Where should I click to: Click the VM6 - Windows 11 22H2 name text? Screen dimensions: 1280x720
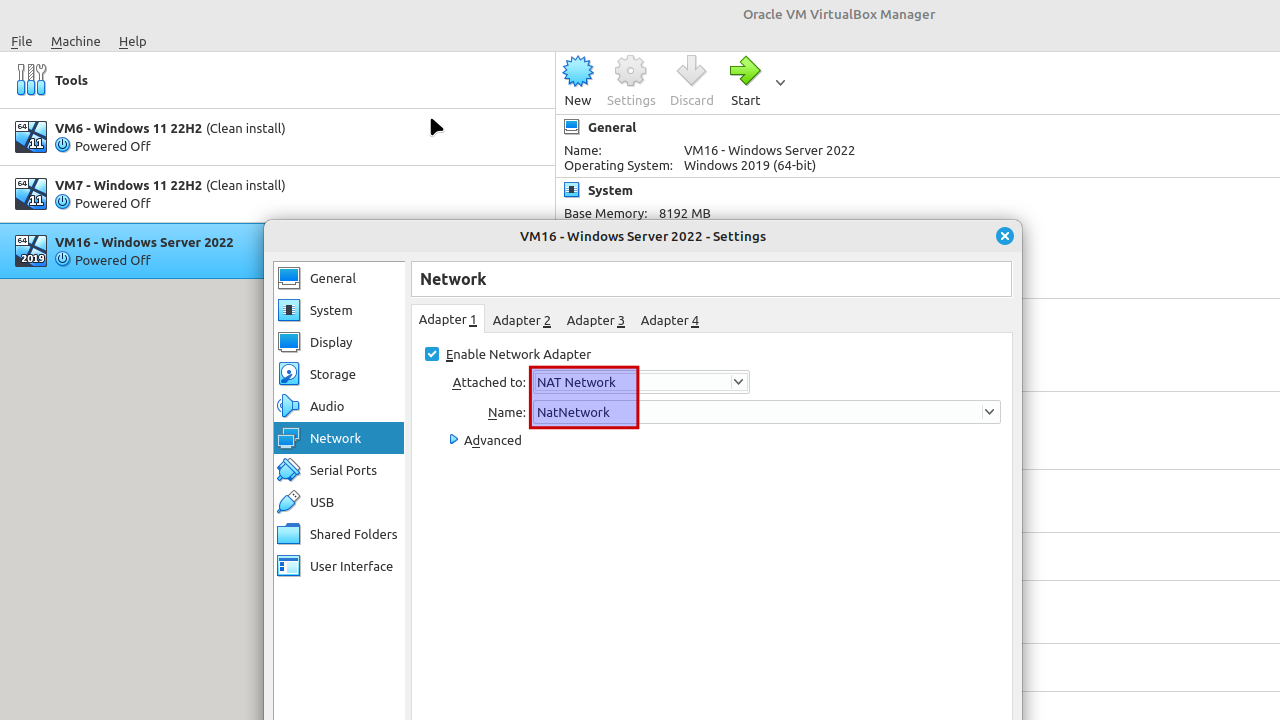coord(129,128)
